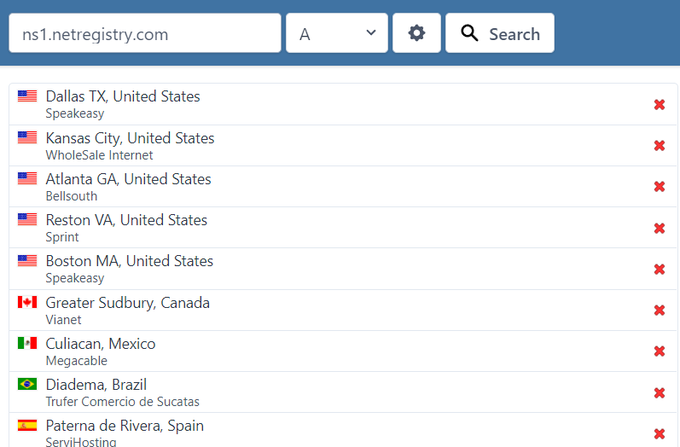Viewport: 680px width, 447px height.
Task: Open the record type dropdown showing A
Action: coord(337,33)
